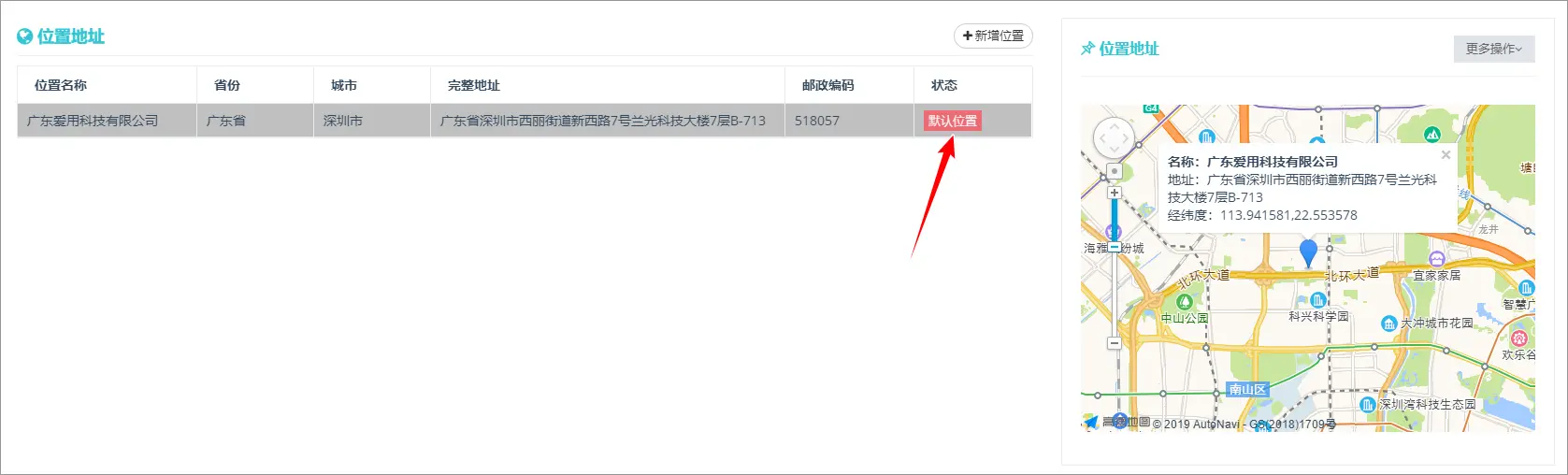
Task: Click the map locate button above zoom bar
Action: (1114, 172)
